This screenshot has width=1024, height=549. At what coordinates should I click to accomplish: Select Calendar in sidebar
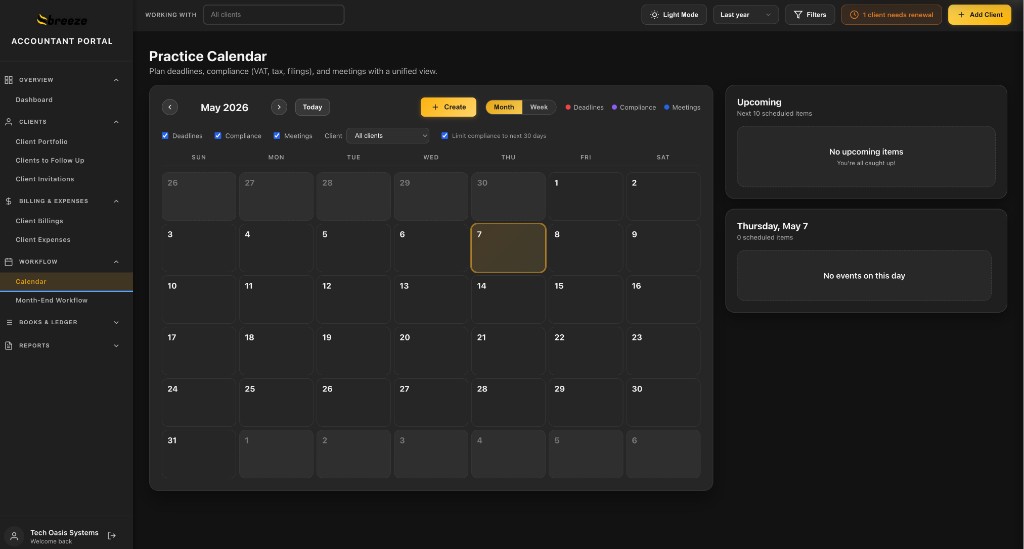click(x=66, y=281)
